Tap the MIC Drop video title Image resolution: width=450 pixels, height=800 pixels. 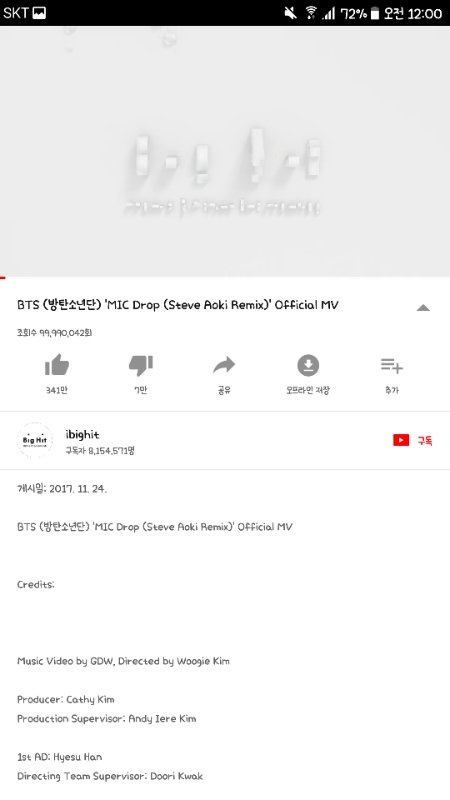pos(178,305)
